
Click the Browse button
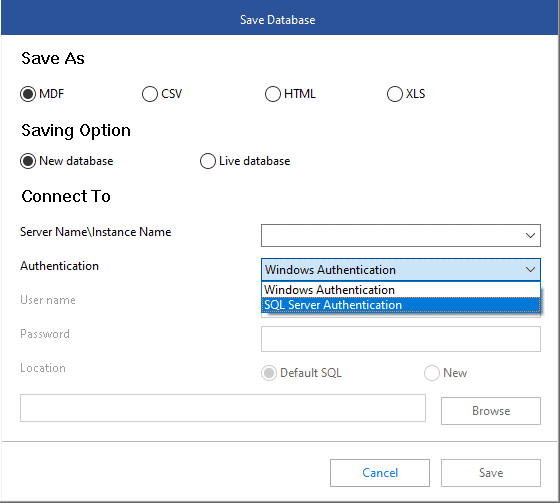pos(491,411)
